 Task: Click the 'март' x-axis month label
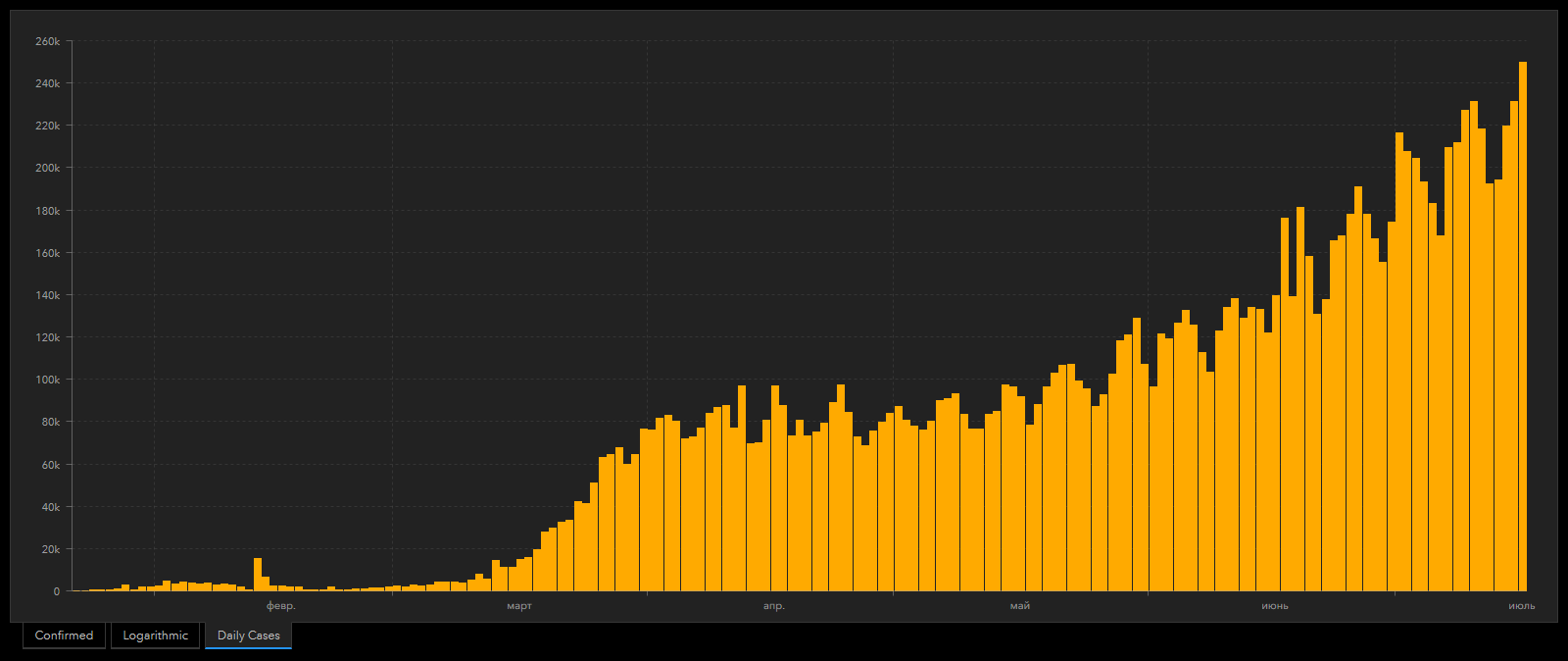pos(519,606)
